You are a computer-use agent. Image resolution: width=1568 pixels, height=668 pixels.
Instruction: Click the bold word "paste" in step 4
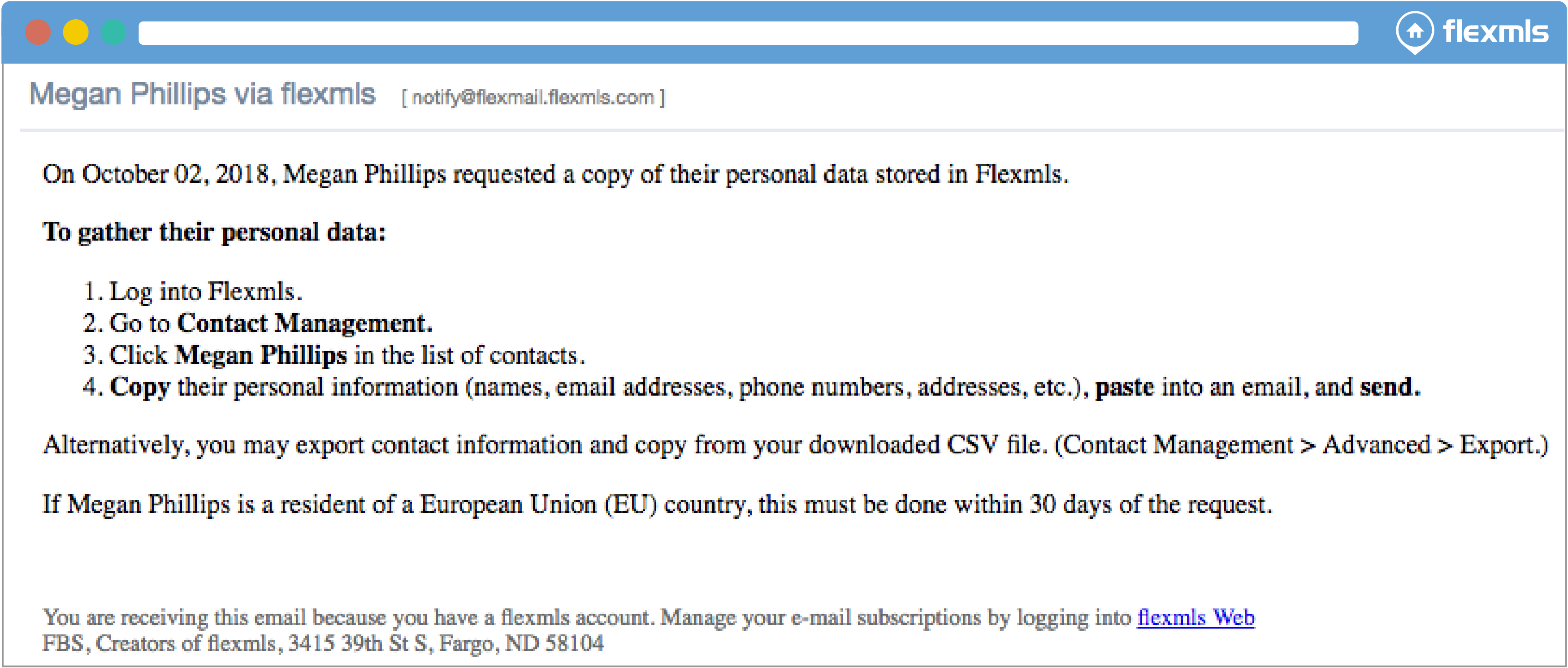[x=1124, y=388]
